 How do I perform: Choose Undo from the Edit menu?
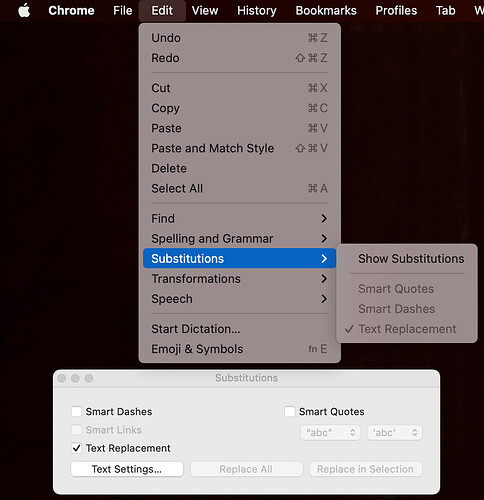239,38
